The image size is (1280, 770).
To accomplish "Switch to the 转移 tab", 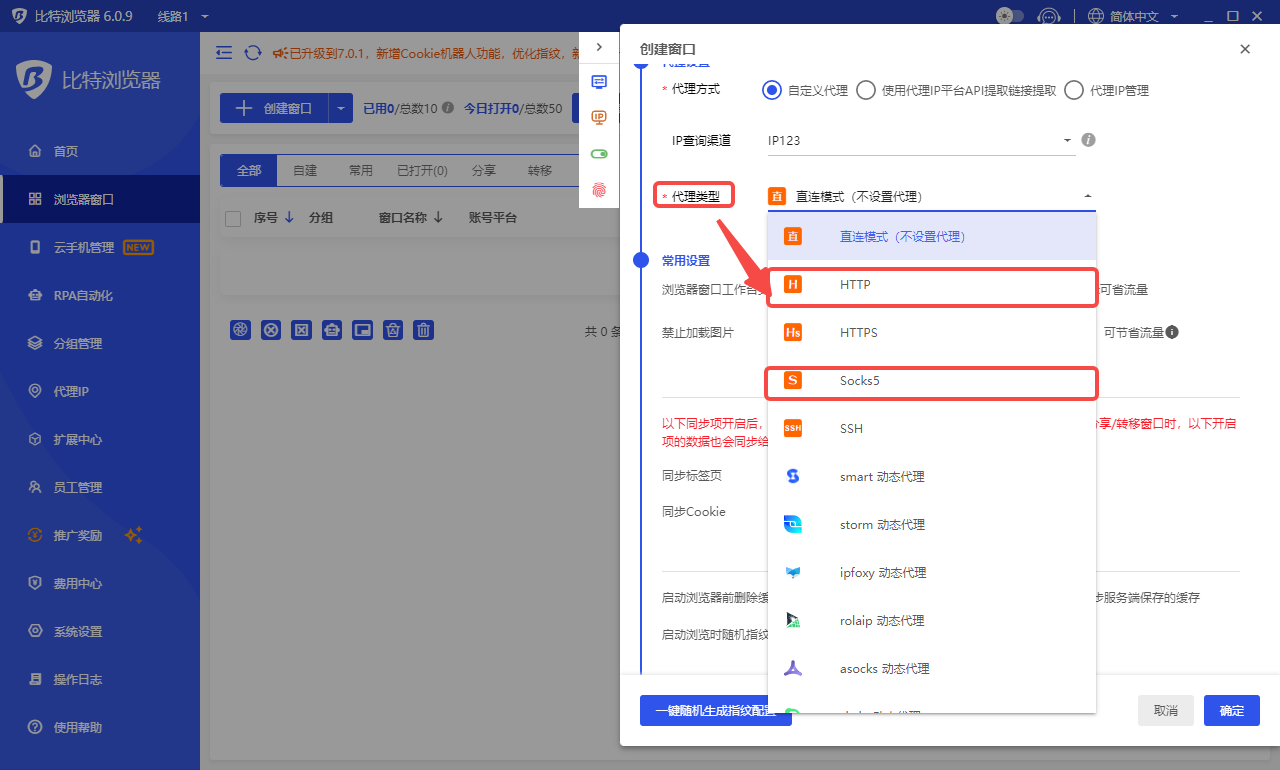I will [540, 171].
